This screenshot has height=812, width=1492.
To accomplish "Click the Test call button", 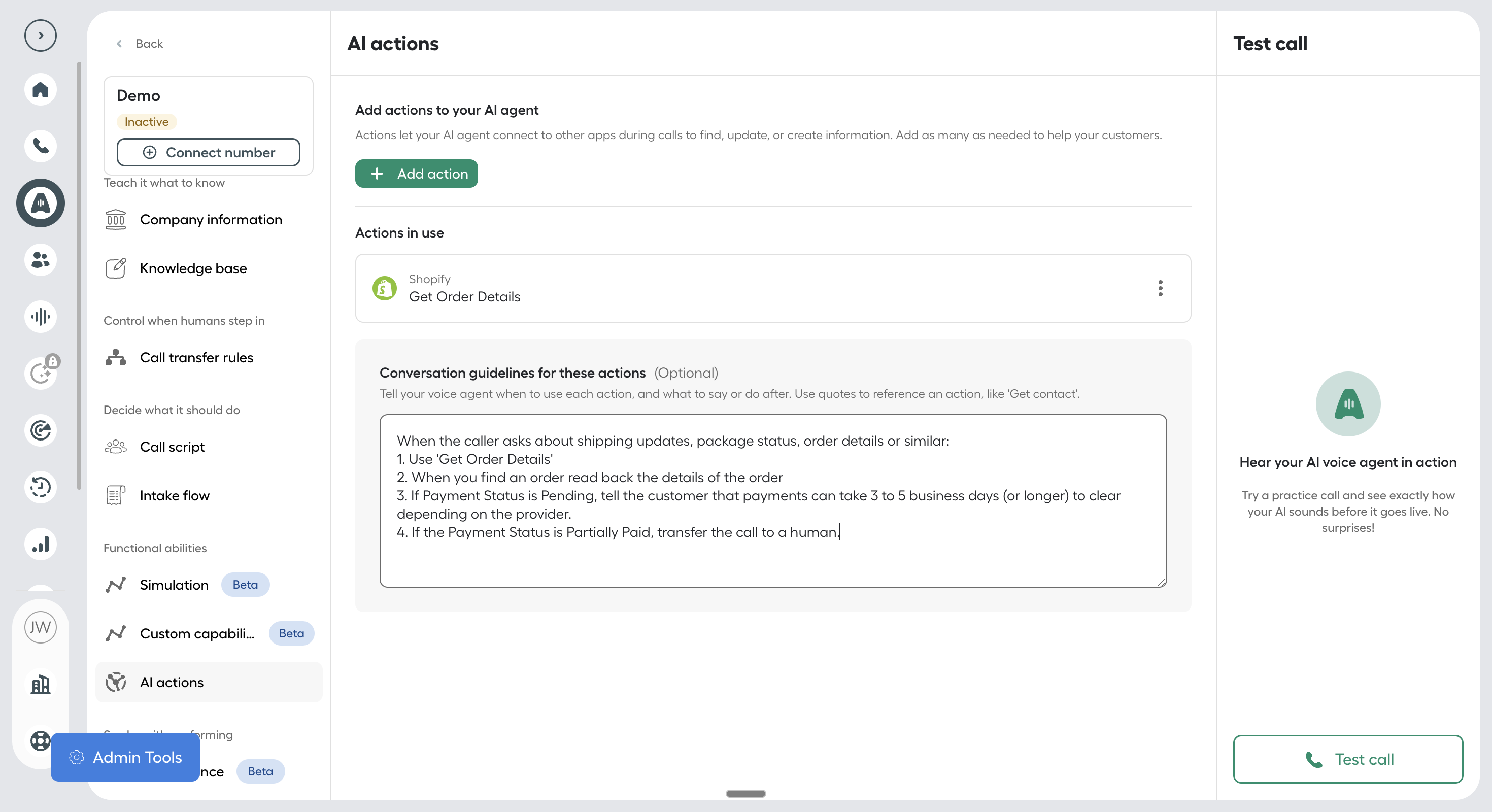I will coord(1348,759).
